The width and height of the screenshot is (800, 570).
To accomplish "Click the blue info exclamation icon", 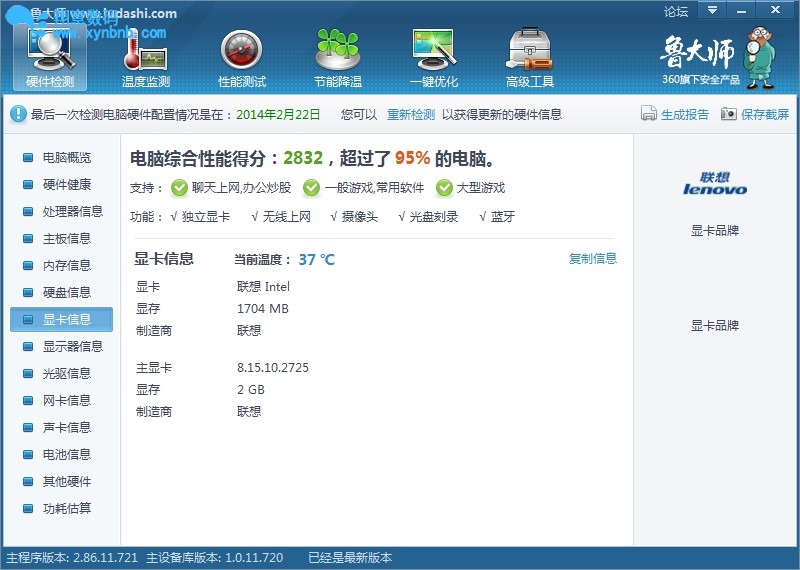I will click(x=18, y=114).
